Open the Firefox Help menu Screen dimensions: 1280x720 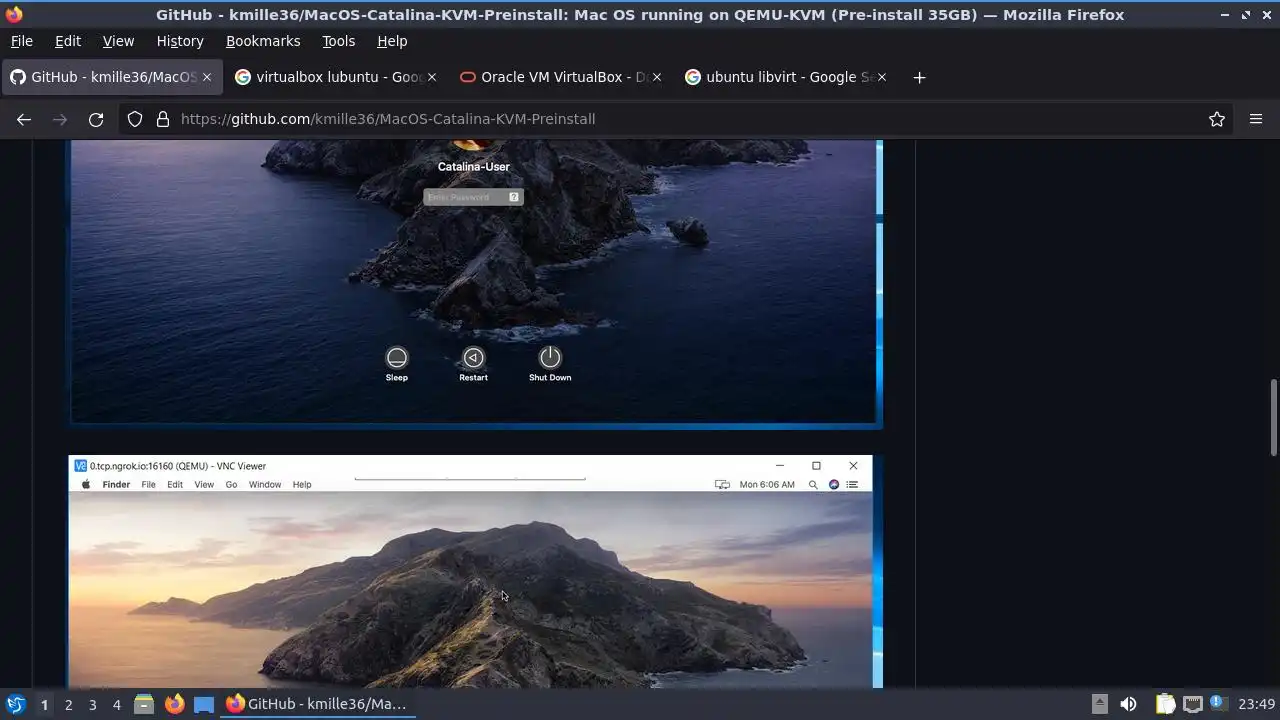coord(392,41)
